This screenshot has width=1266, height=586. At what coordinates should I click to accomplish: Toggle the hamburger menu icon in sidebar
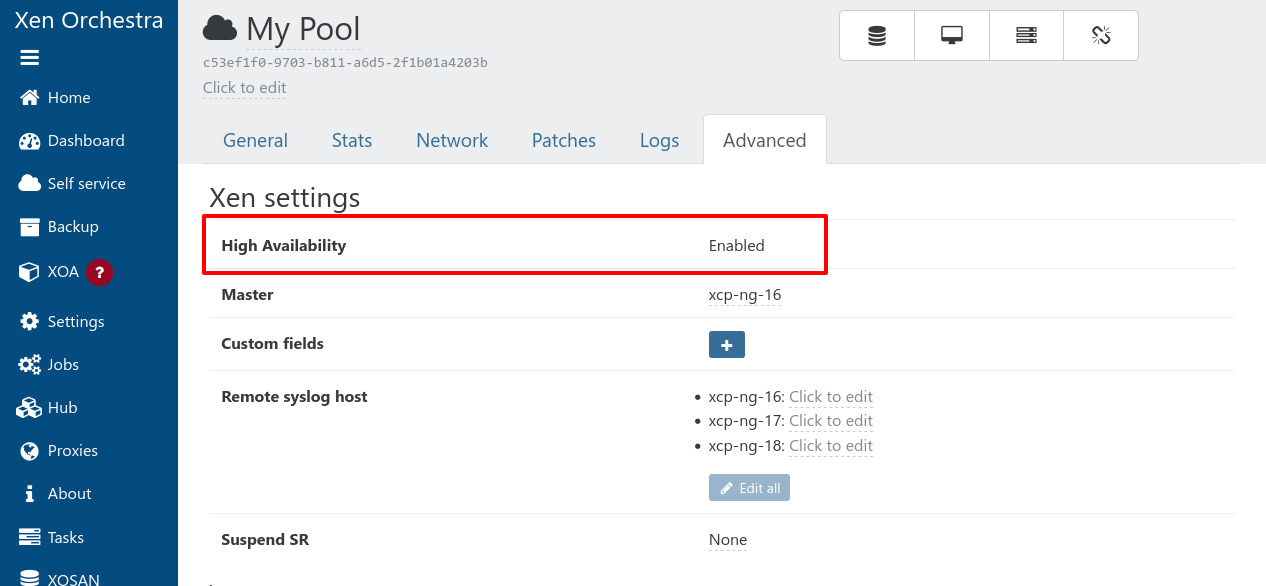click(29, 58)
